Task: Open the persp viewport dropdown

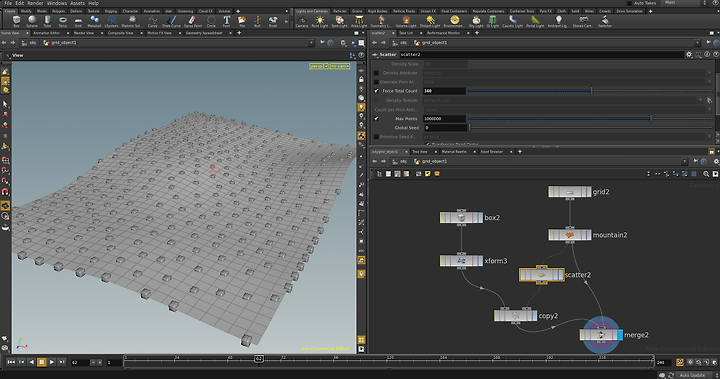Action: coord(319,66)
